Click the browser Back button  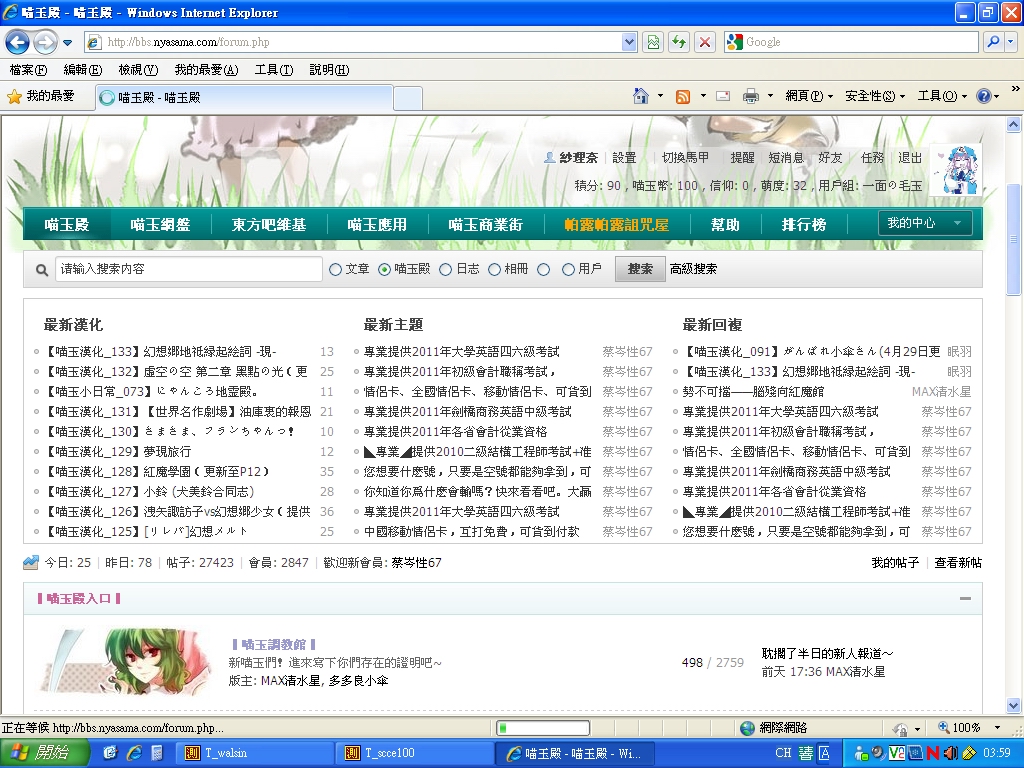17,42
